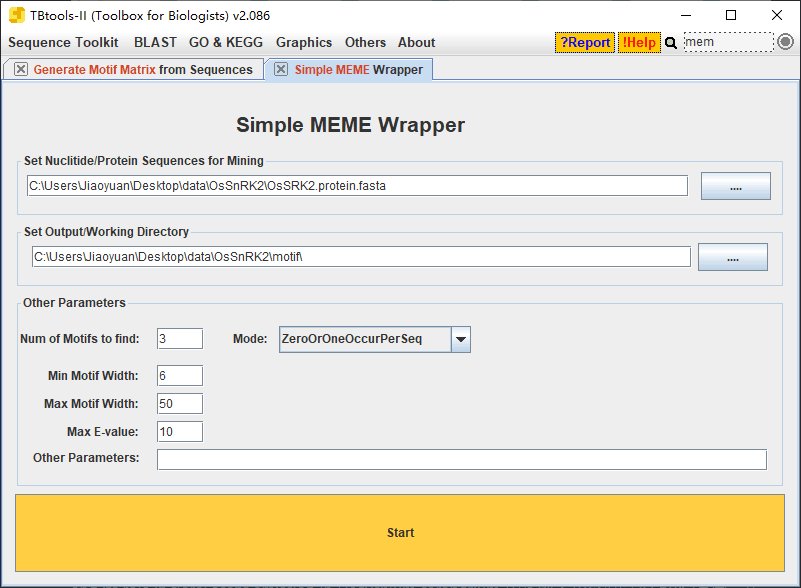Switch to Generate Motif Matrix from Sequences tab

(x=143, y=69)
